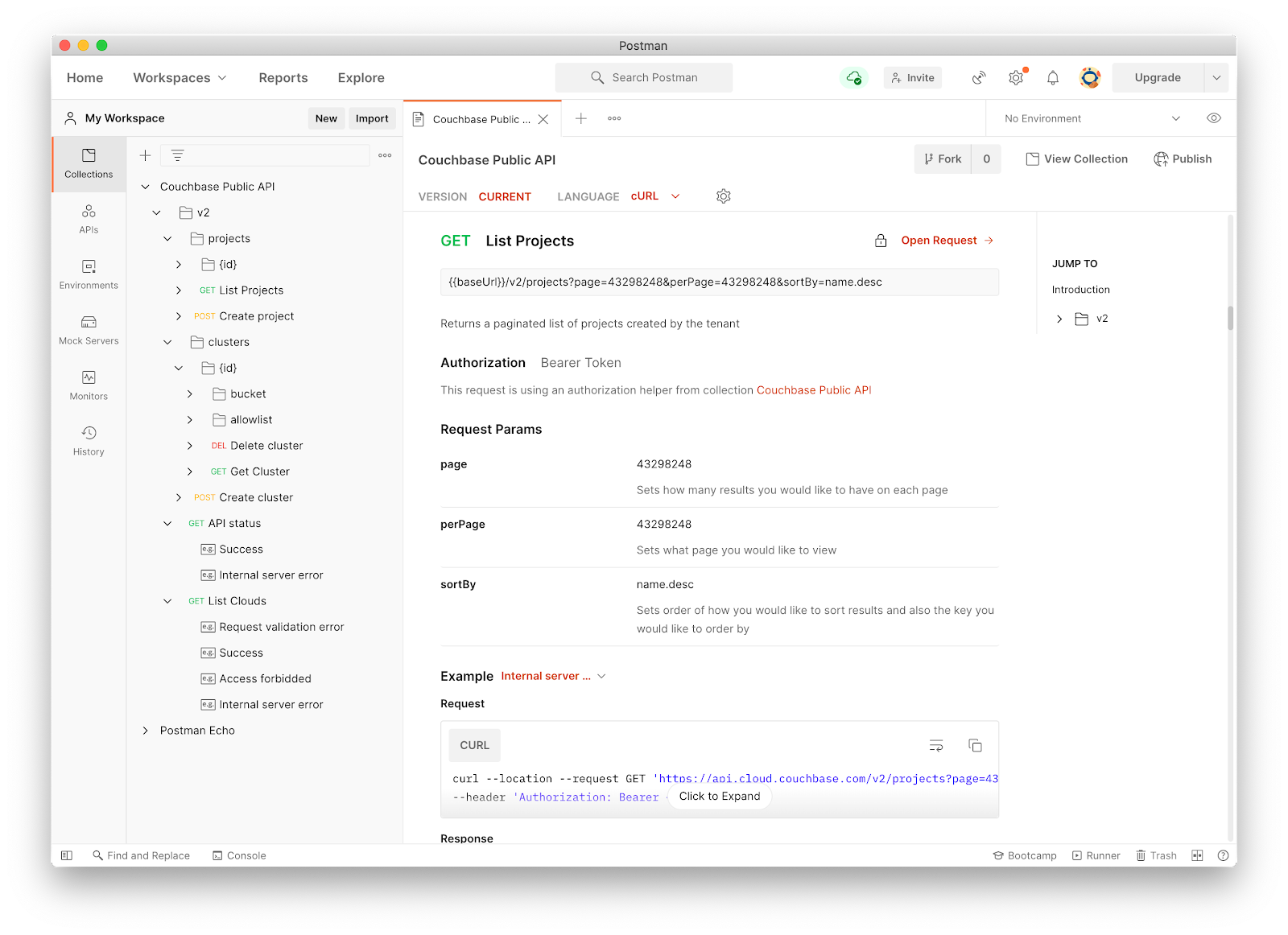The height and width of the screenshot is (935, 1288).
Task: Toggle the Environment quick look eye
Action: click(x=1213, y=117)
